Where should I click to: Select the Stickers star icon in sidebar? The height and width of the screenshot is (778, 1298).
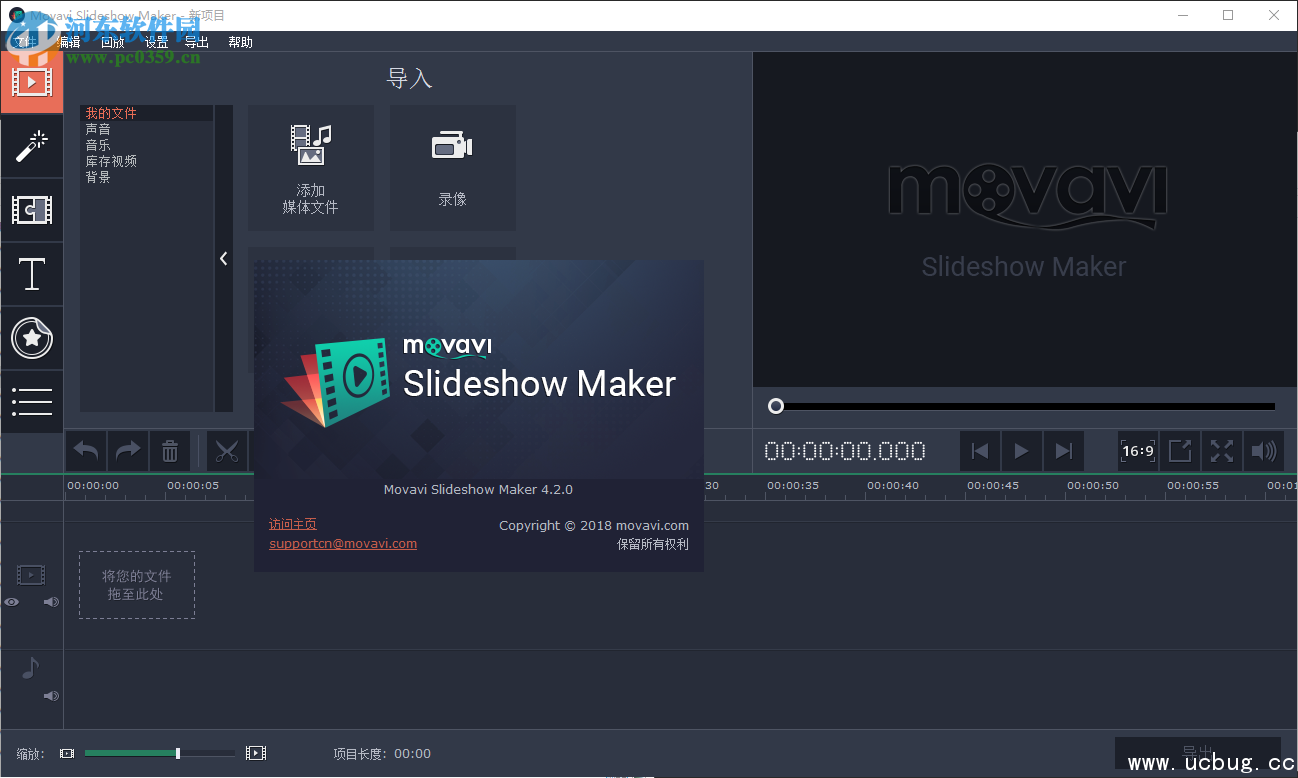click(31, 338)
